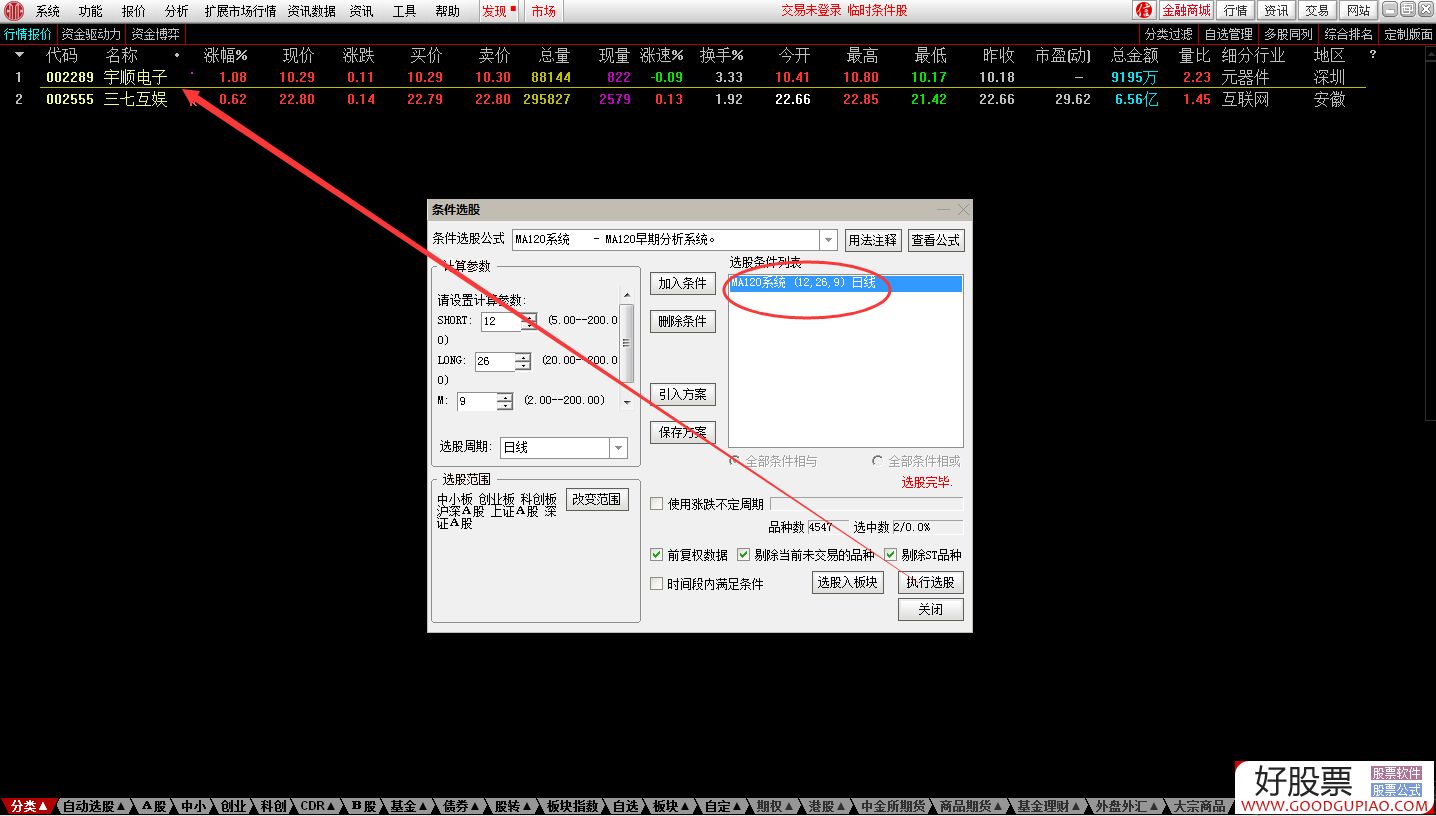
Task: Click the 保存方案 button
Action: click(x=683, y=432)
